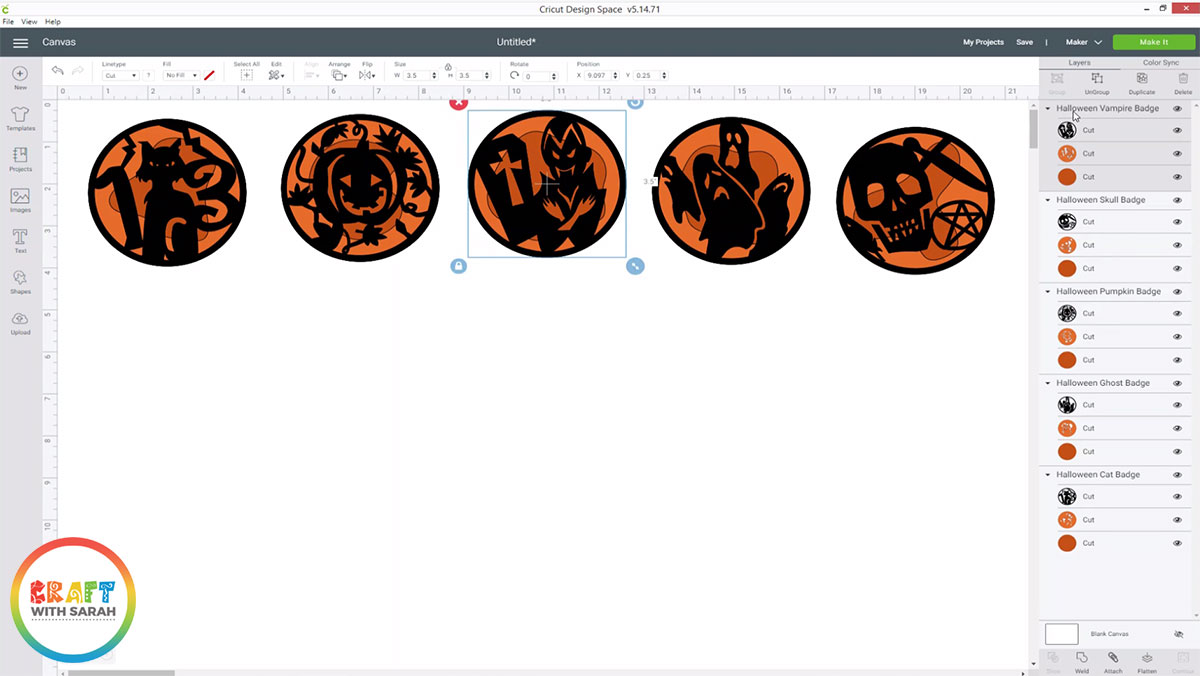Viewport: 1200px width, 676px height.
Task: Open the Linetype dropdown
Action: (120, 75)
